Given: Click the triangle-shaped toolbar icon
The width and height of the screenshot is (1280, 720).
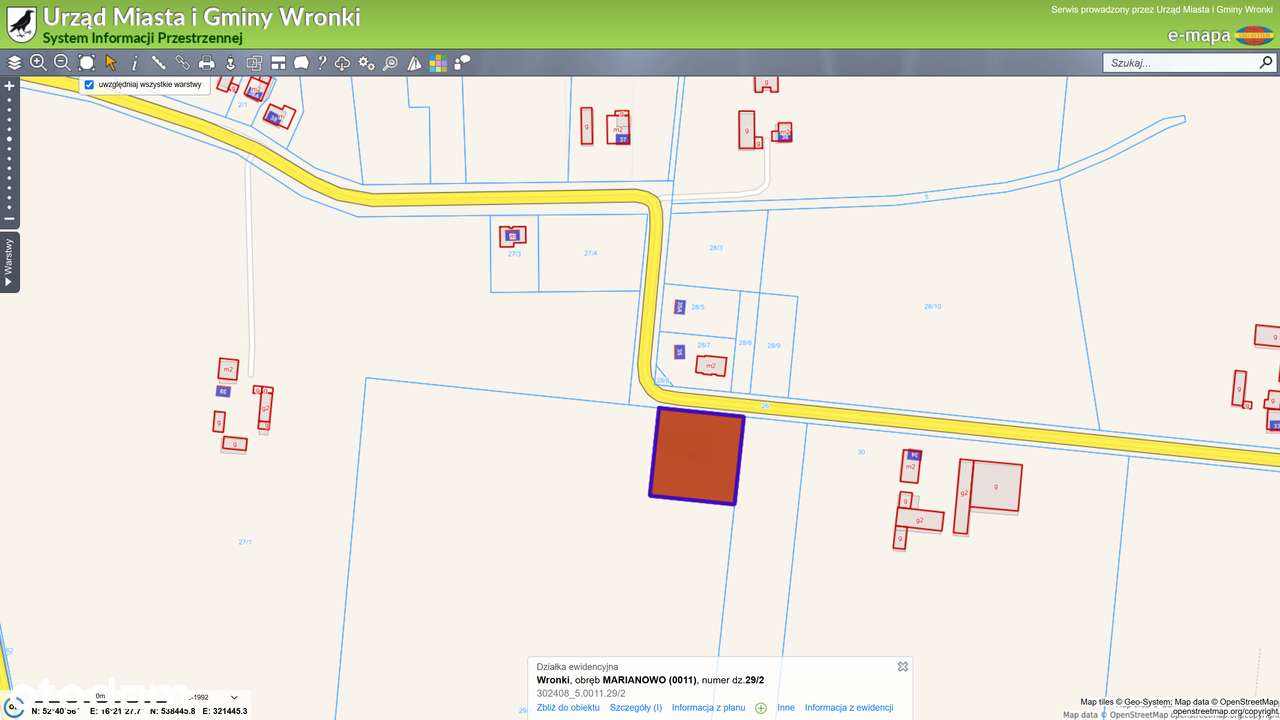Looking at the screenshot, I should [x=414, y=62].
